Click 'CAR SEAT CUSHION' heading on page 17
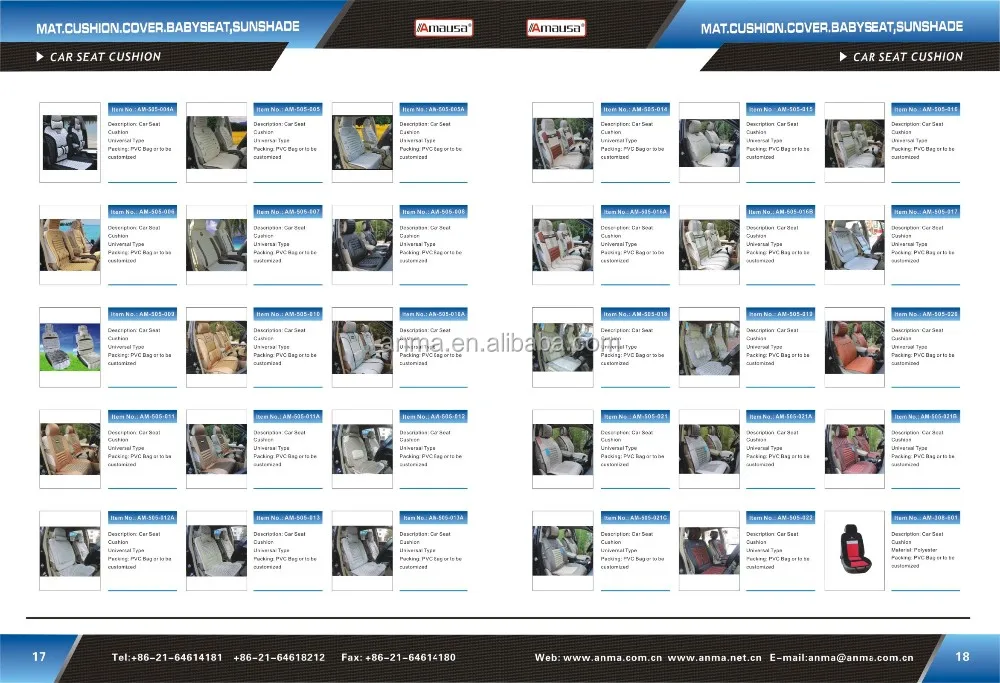Image resolution: width=1000 pixels, height=683 pixels. (105, 57)
